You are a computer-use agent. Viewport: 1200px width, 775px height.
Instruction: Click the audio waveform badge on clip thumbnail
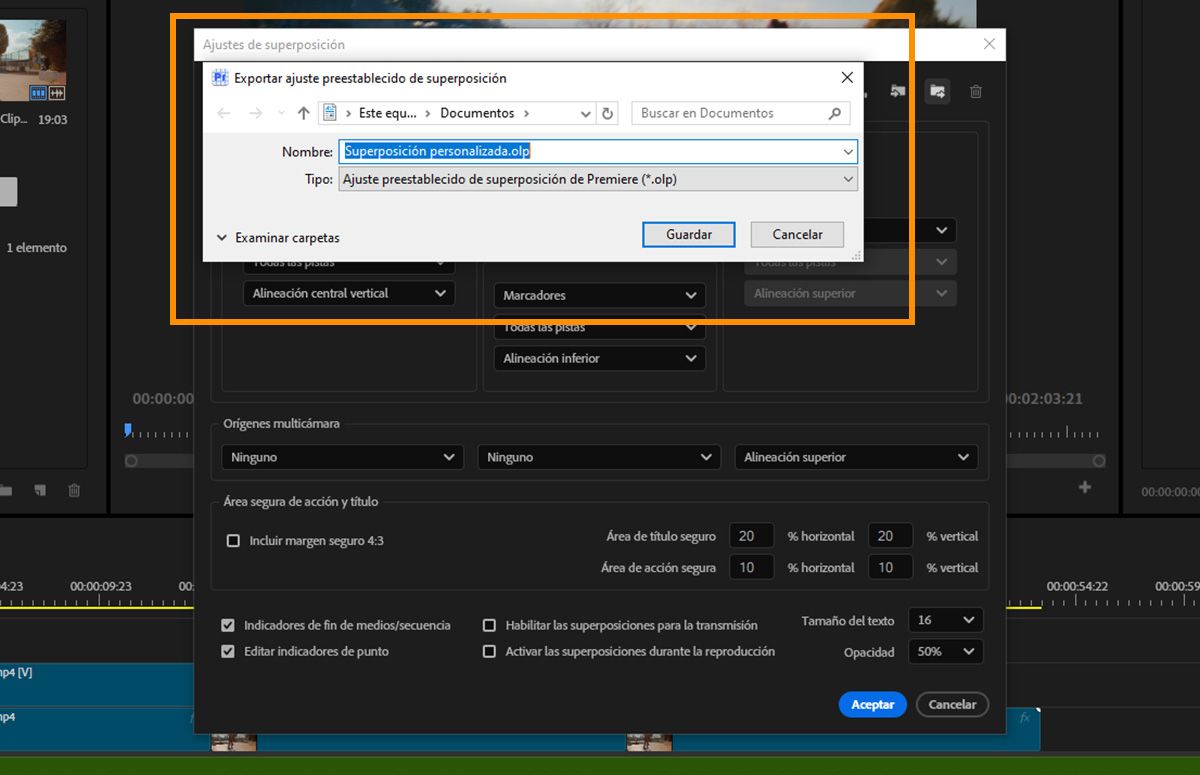(57, 93)
